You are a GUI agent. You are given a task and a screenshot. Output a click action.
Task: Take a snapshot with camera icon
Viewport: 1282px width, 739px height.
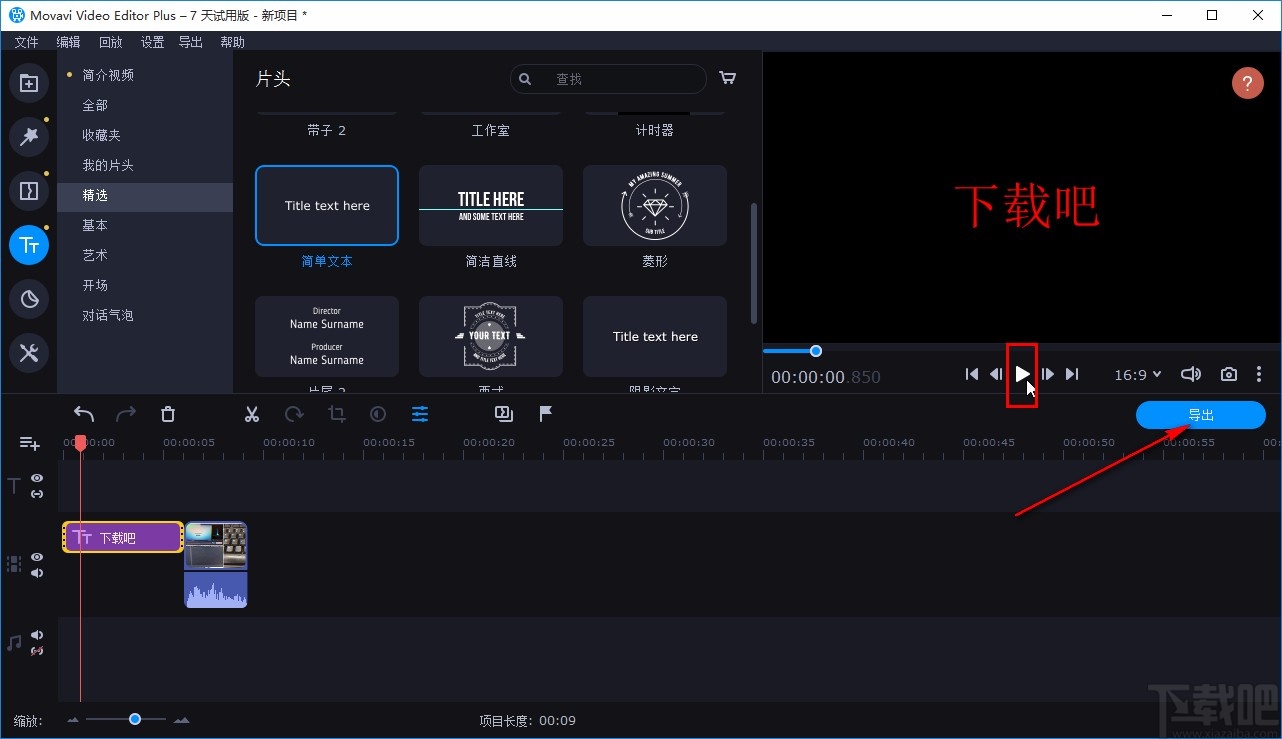(x=1229, y=374)
